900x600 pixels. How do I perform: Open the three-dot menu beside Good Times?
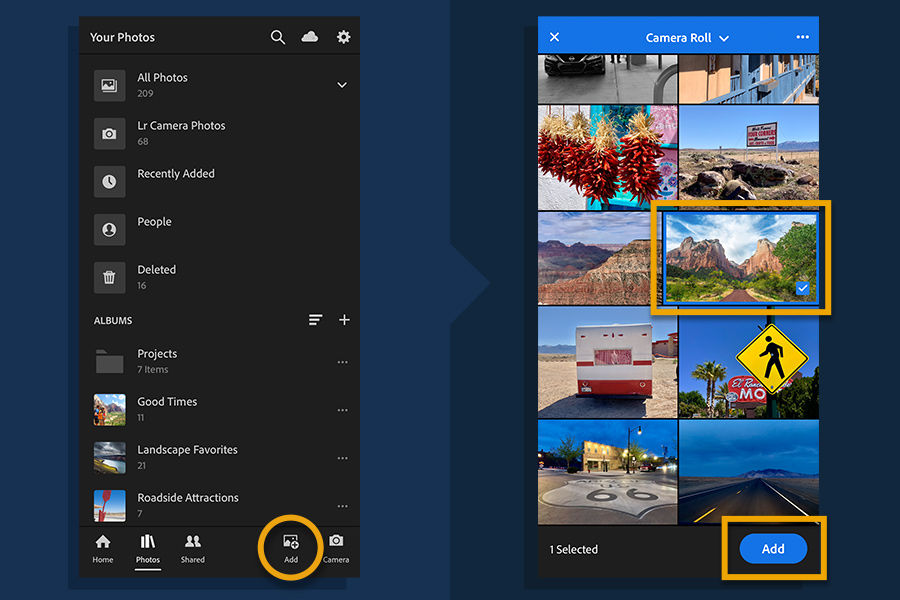pos(343,410)
